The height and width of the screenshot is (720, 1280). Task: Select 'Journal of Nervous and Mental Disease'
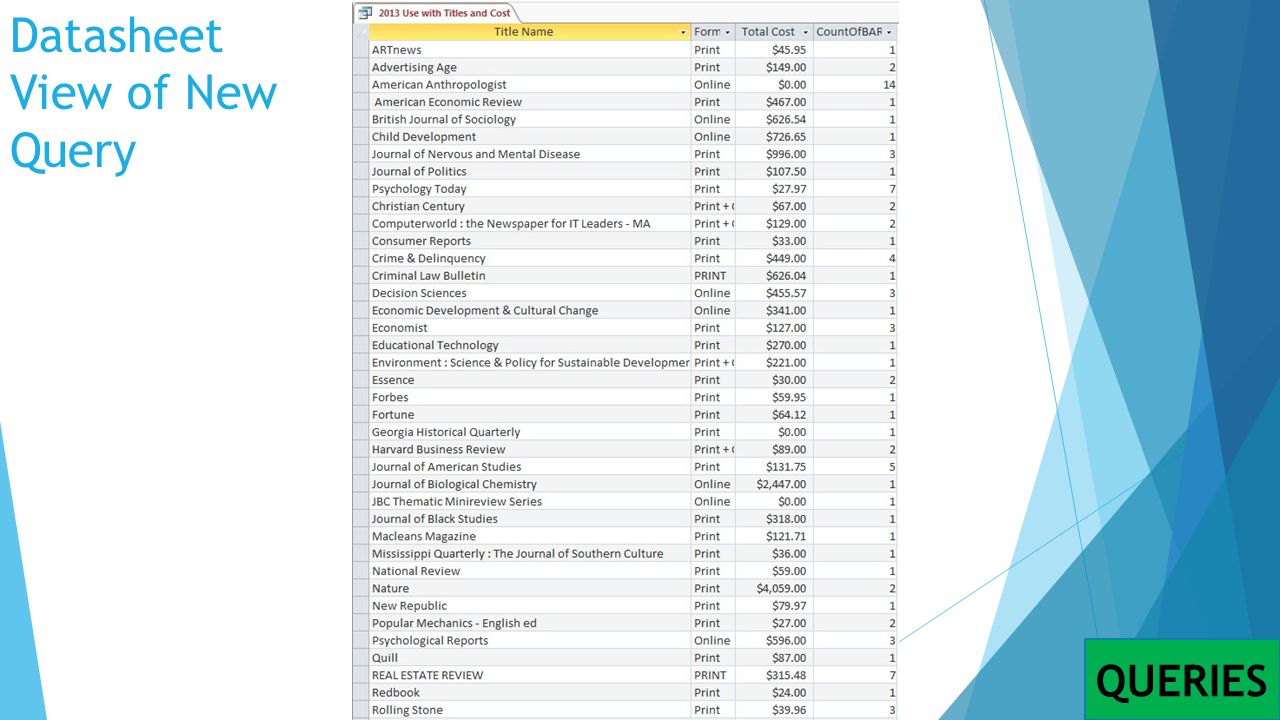[x=529, y=154]
